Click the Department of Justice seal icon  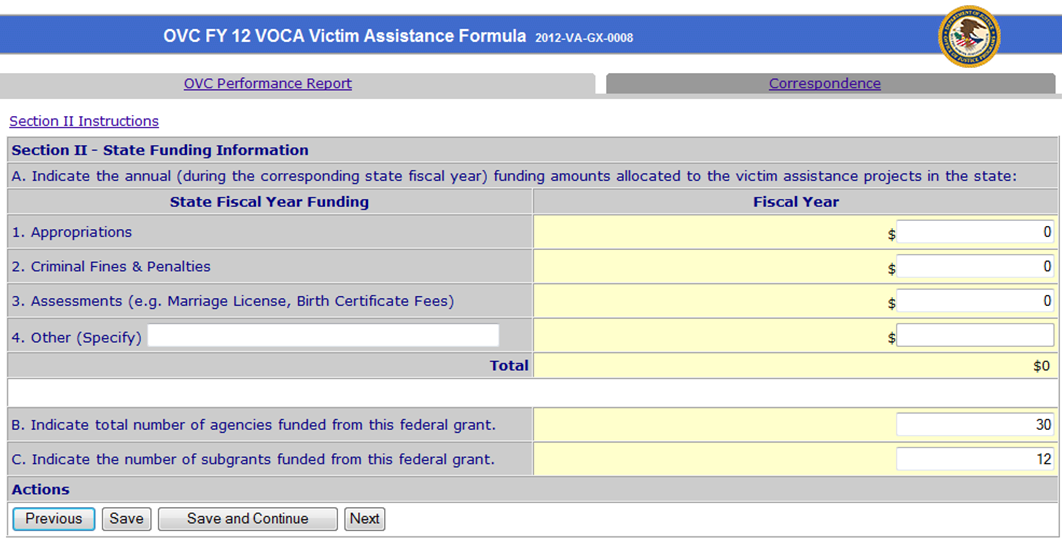click(968, 36)
